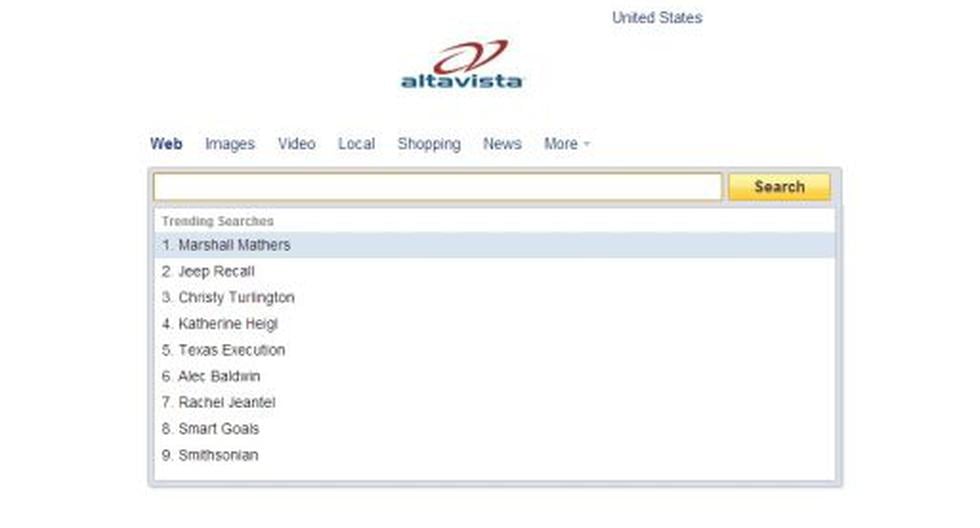
Task: Choose Texas Execution from the list
Action: pos(231,350)
